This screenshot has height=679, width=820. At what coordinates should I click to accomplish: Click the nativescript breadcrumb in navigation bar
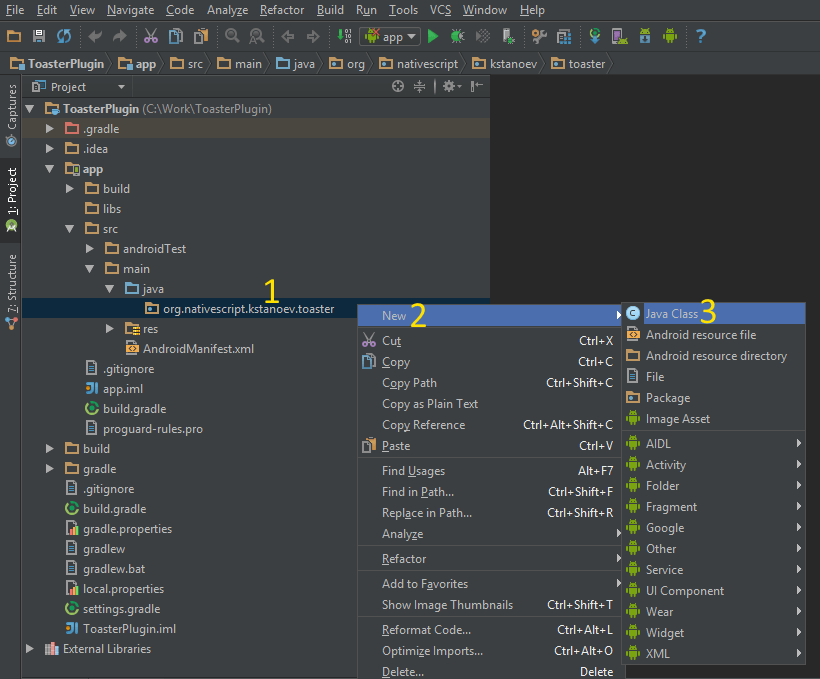pos(425,64)
